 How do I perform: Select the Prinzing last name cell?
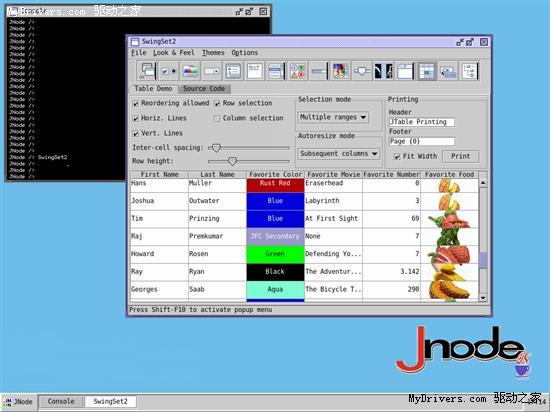point(217,219)
